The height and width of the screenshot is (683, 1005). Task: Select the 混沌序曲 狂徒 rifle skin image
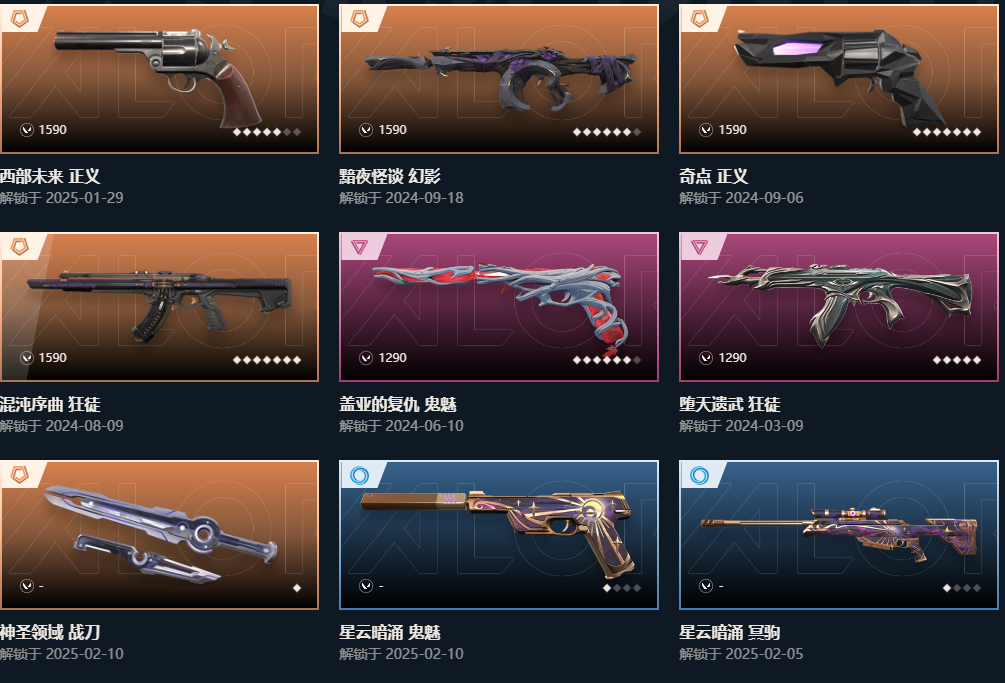(x=159, y=307)
